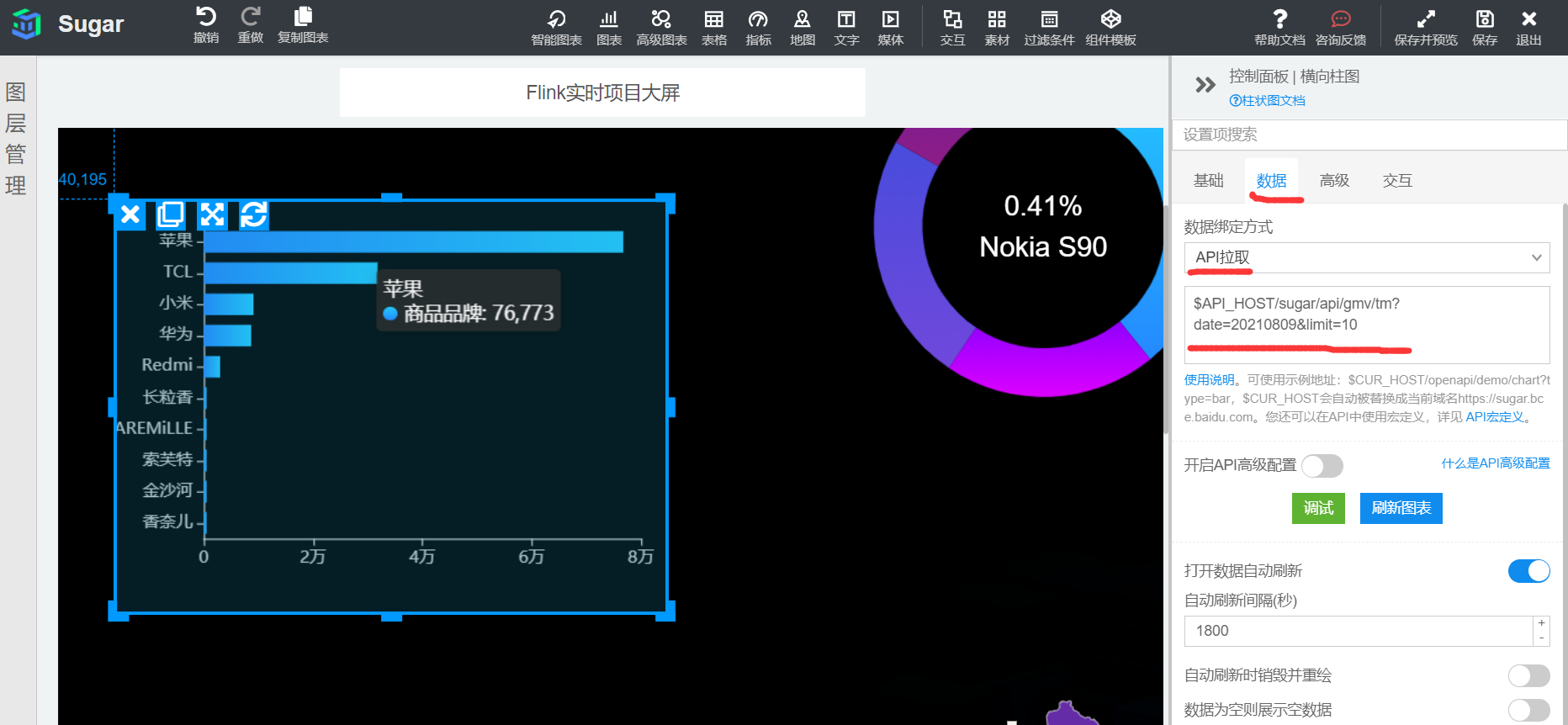Image resolution: width=1568 pixels, height=725 pixels.
Task: Click the Nokia S90 donut label
Action: (x=1043, y=247)
